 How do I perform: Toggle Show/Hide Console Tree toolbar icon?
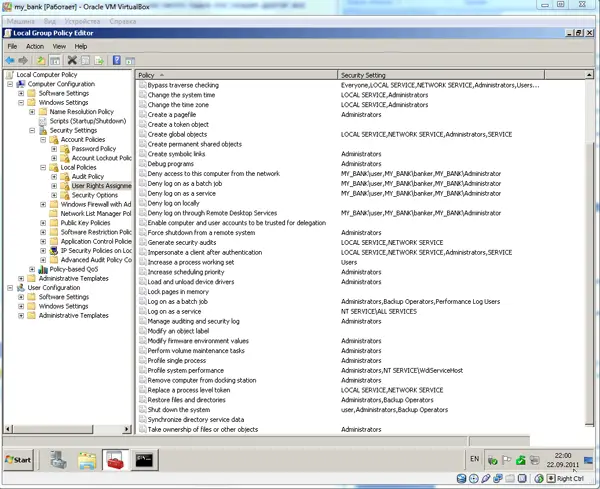[55, 60]
